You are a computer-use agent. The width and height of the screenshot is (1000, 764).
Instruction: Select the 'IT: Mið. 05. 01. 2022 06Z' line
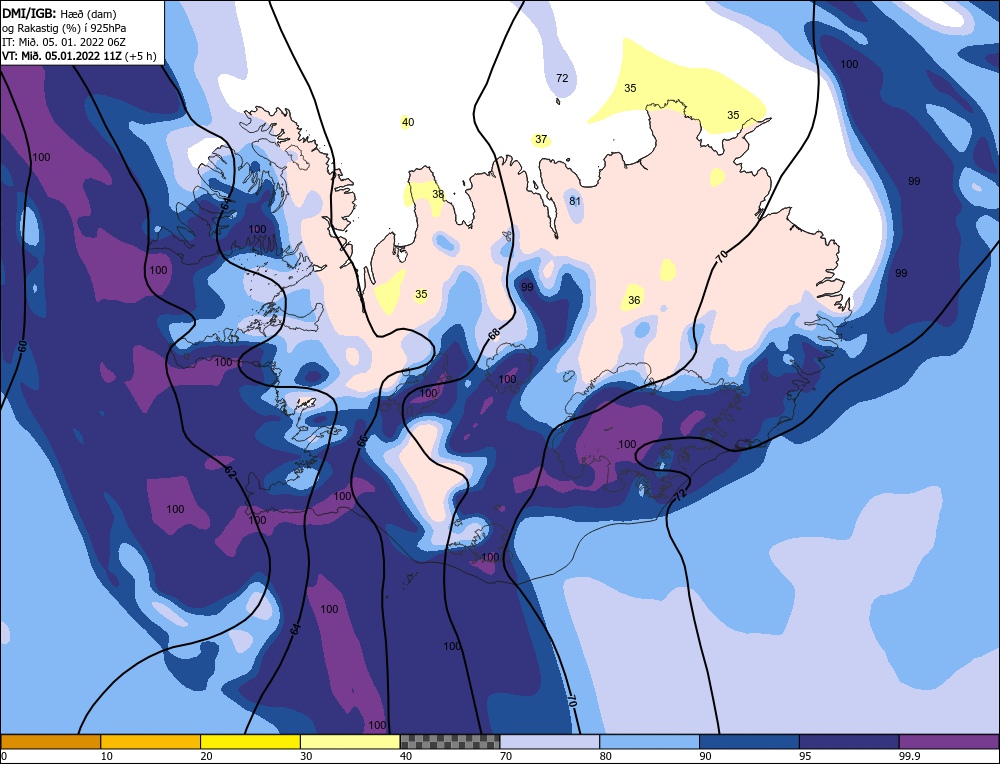tap(64, 41)
